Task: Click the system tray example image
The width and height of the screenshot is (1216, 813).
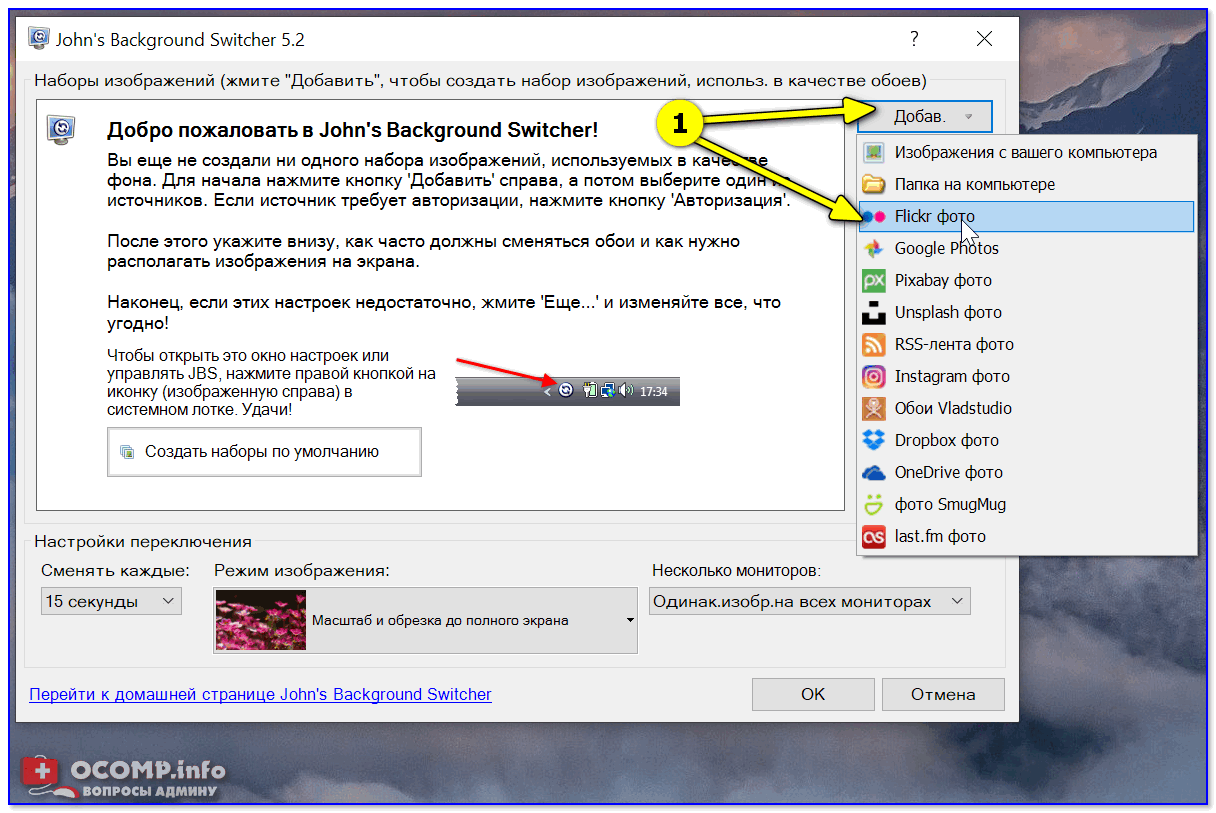Action: coord(567,391)
